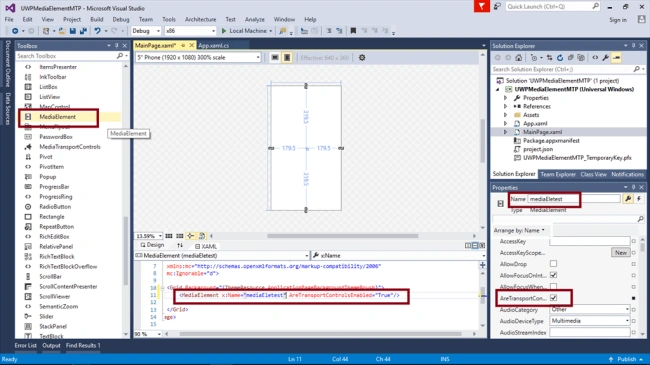This screenshot has width=650, height=365.
Task: Switch to Class View tab
Action: click(x=594, y=174)
